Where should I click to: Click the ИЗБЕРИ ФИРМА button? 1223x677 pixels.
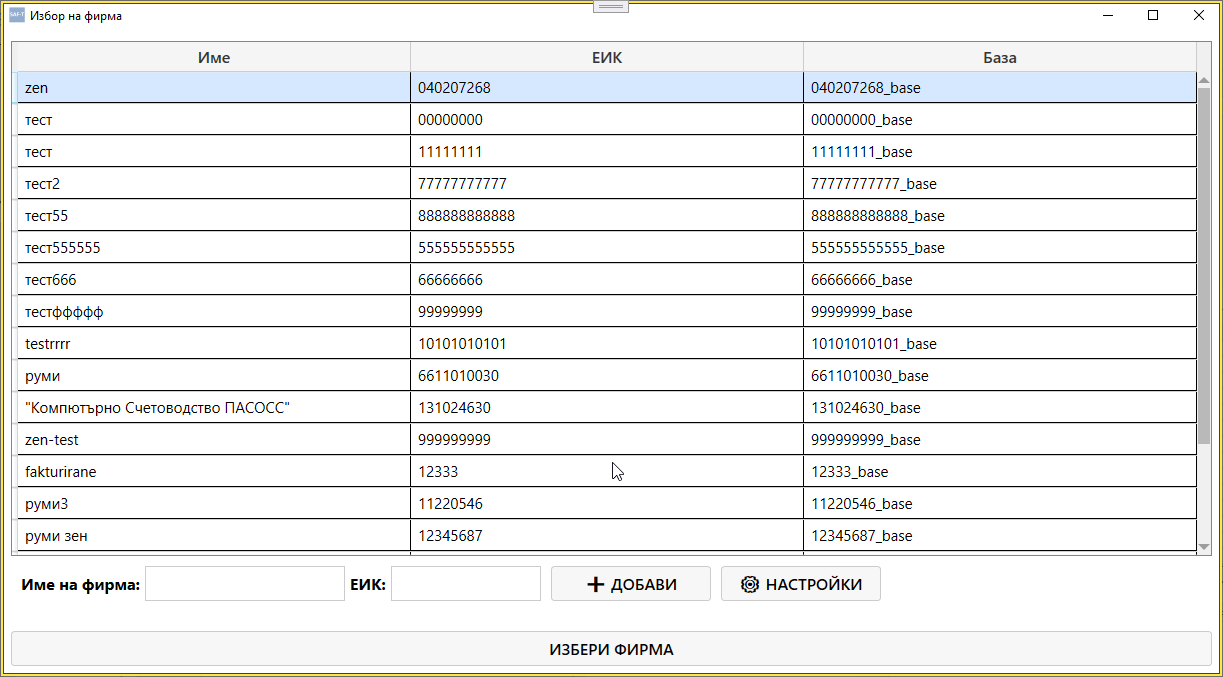coord(611,649)
